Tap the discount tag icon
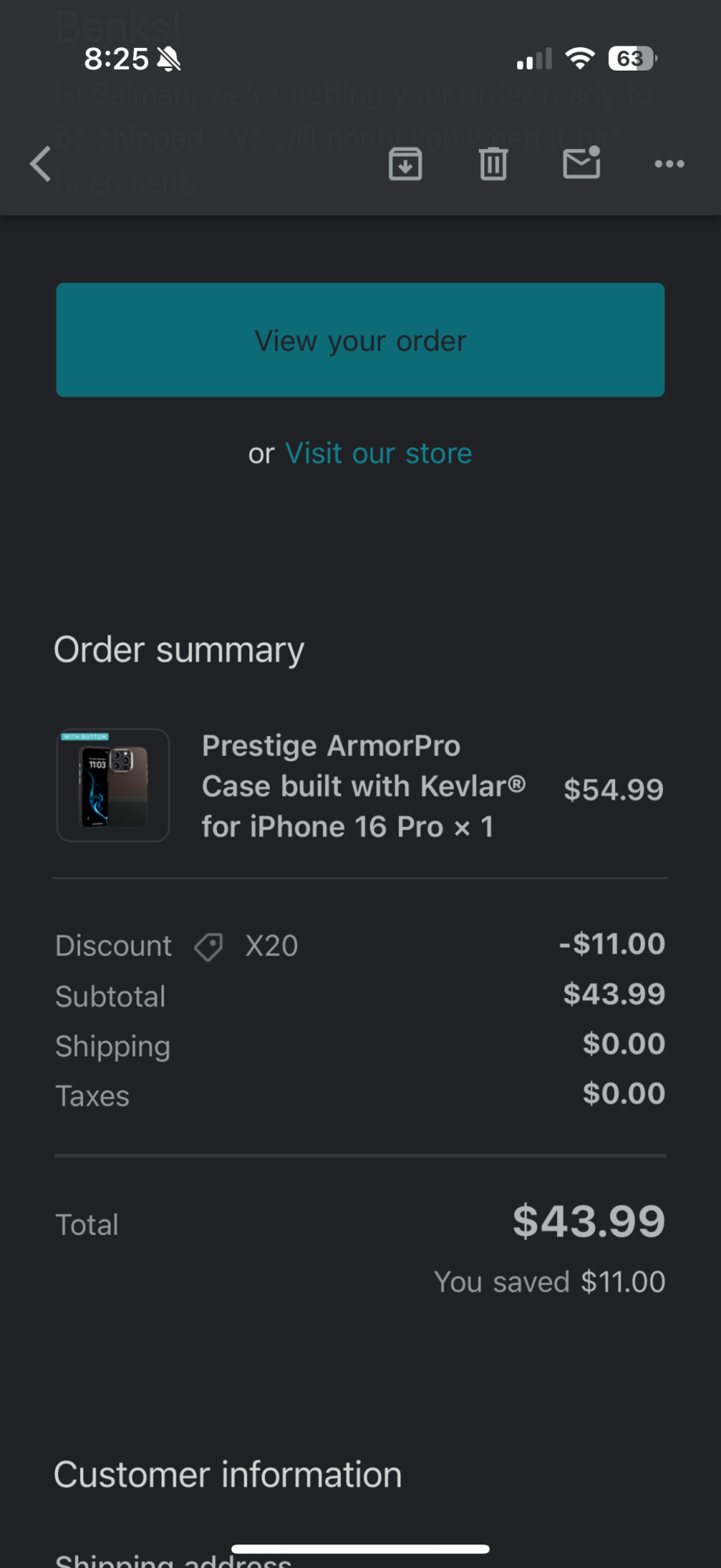Viewport: 721px width, 1568px height. click(208, 946)
